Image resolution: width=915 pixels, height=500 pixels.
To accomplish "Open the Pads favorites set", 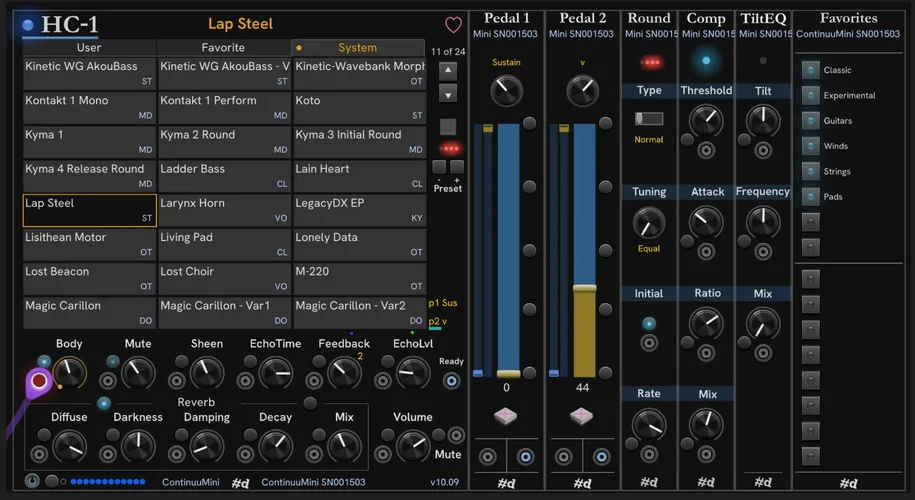I will 811,197.
